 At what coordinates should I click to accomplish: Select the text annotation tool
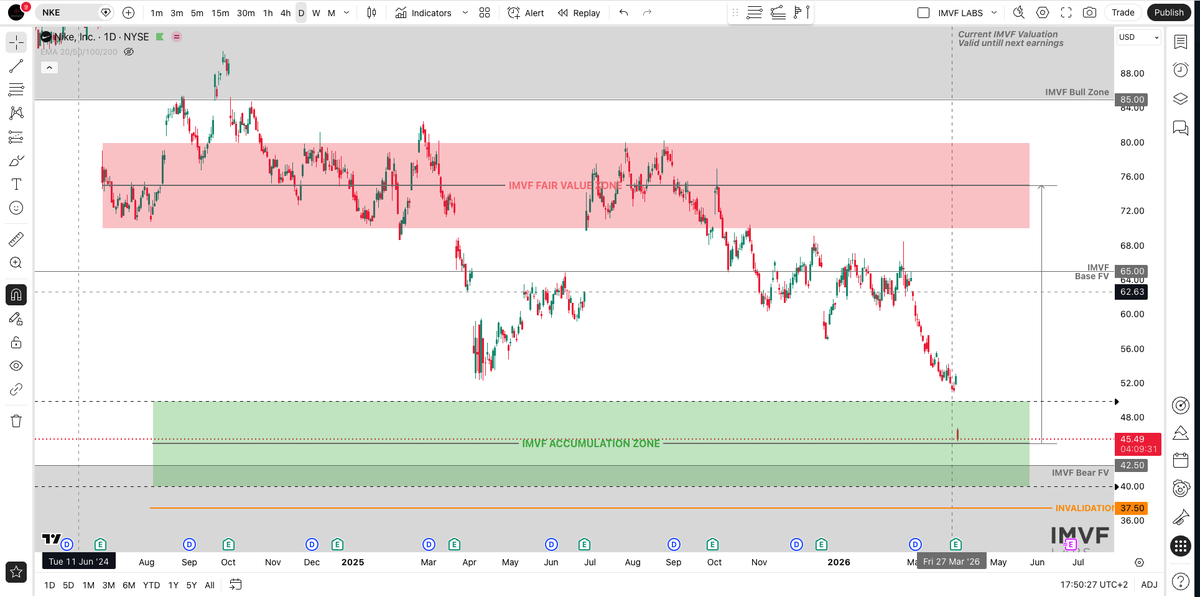[16, 184]
